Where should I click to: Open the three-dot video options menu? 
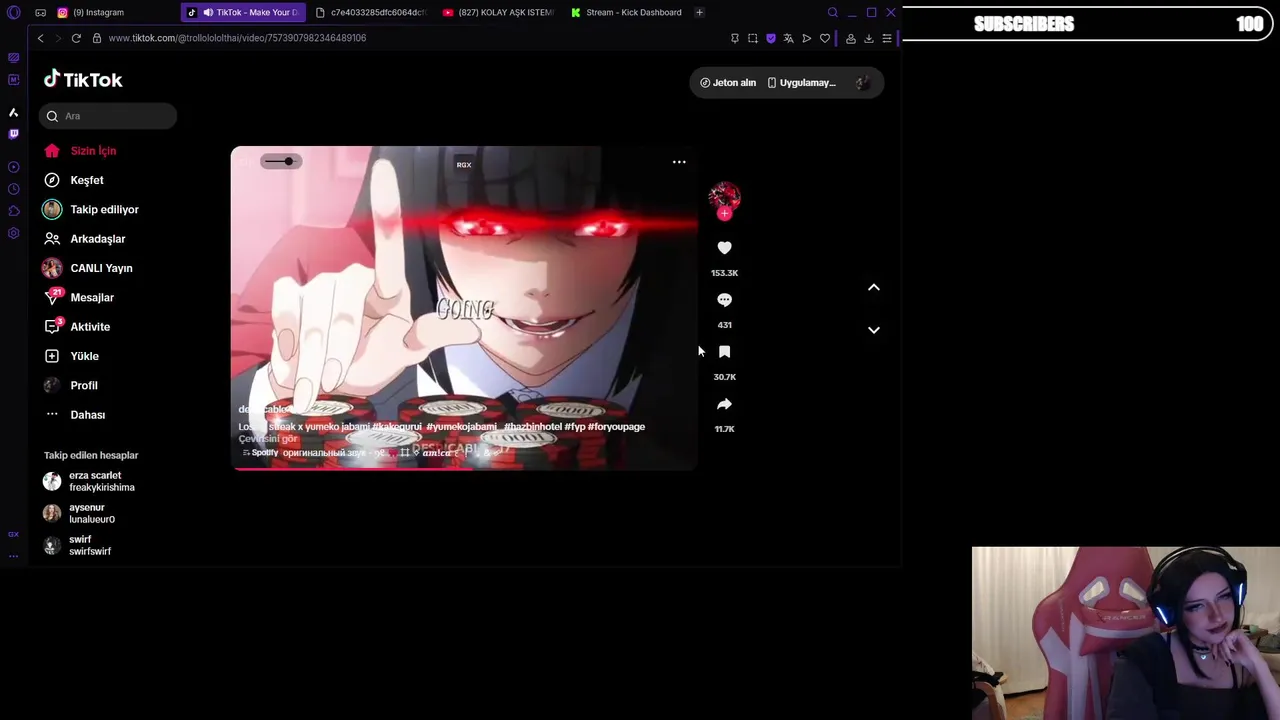point(679,162)
